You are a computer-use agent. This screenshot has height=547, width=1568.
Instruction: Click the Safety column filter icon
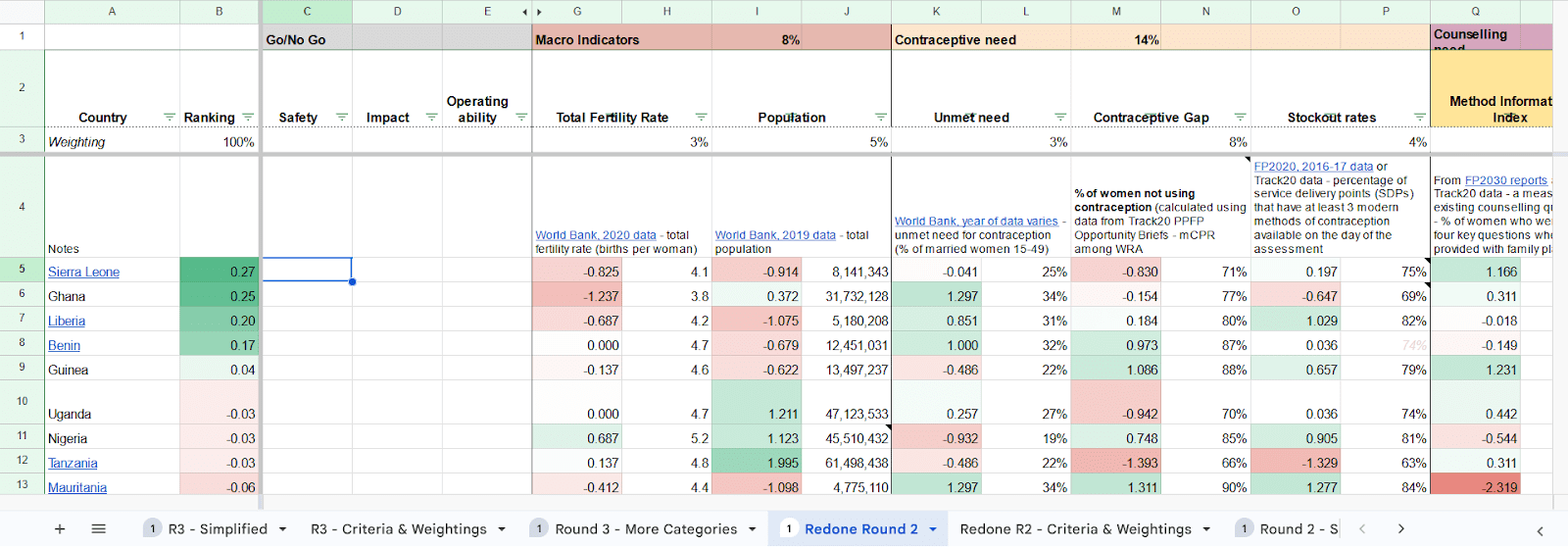coord(342,118)
